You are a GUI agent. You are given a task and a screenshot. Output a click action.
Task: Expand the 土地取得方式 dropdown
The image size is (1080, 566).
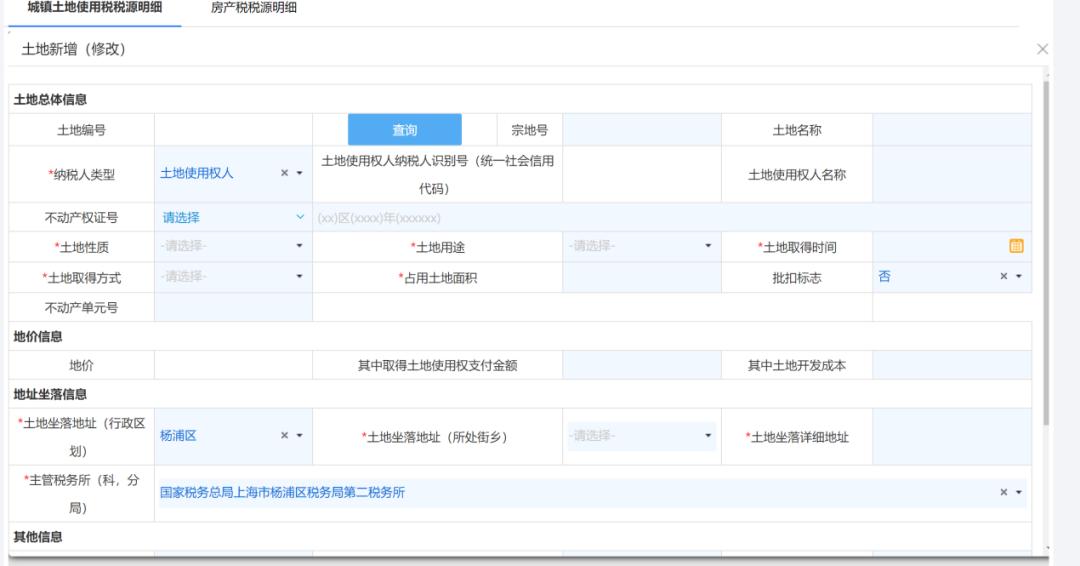coord(233,277)
